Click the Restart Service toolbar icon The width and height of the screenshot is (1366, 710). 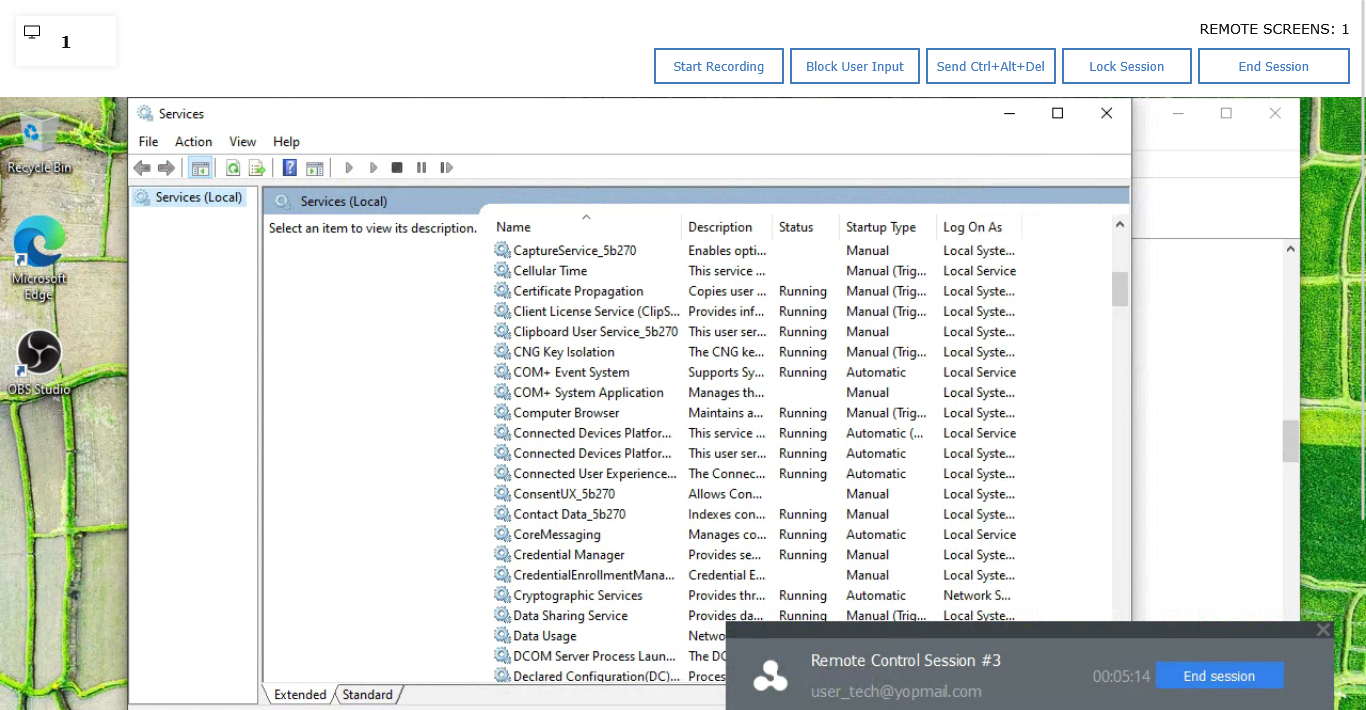click(x=446, y=168)
